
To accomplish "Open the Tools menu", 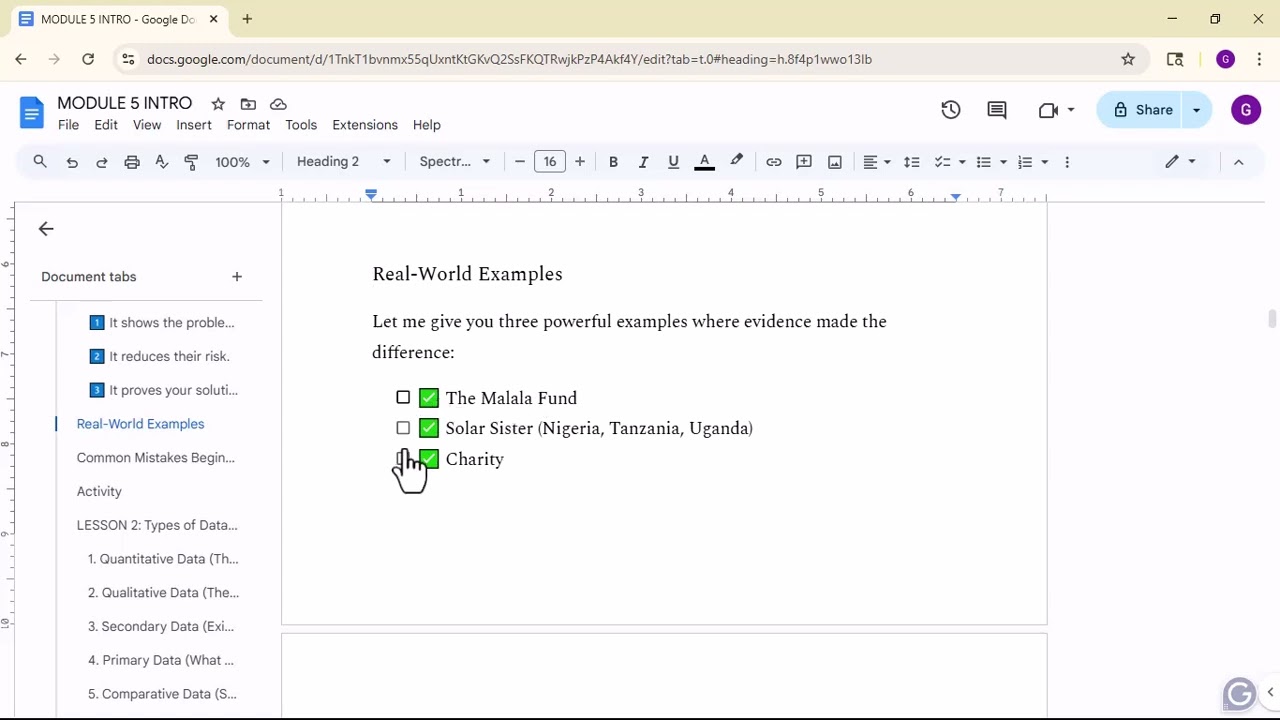I will pyautogui.click(x=301, y=125).
